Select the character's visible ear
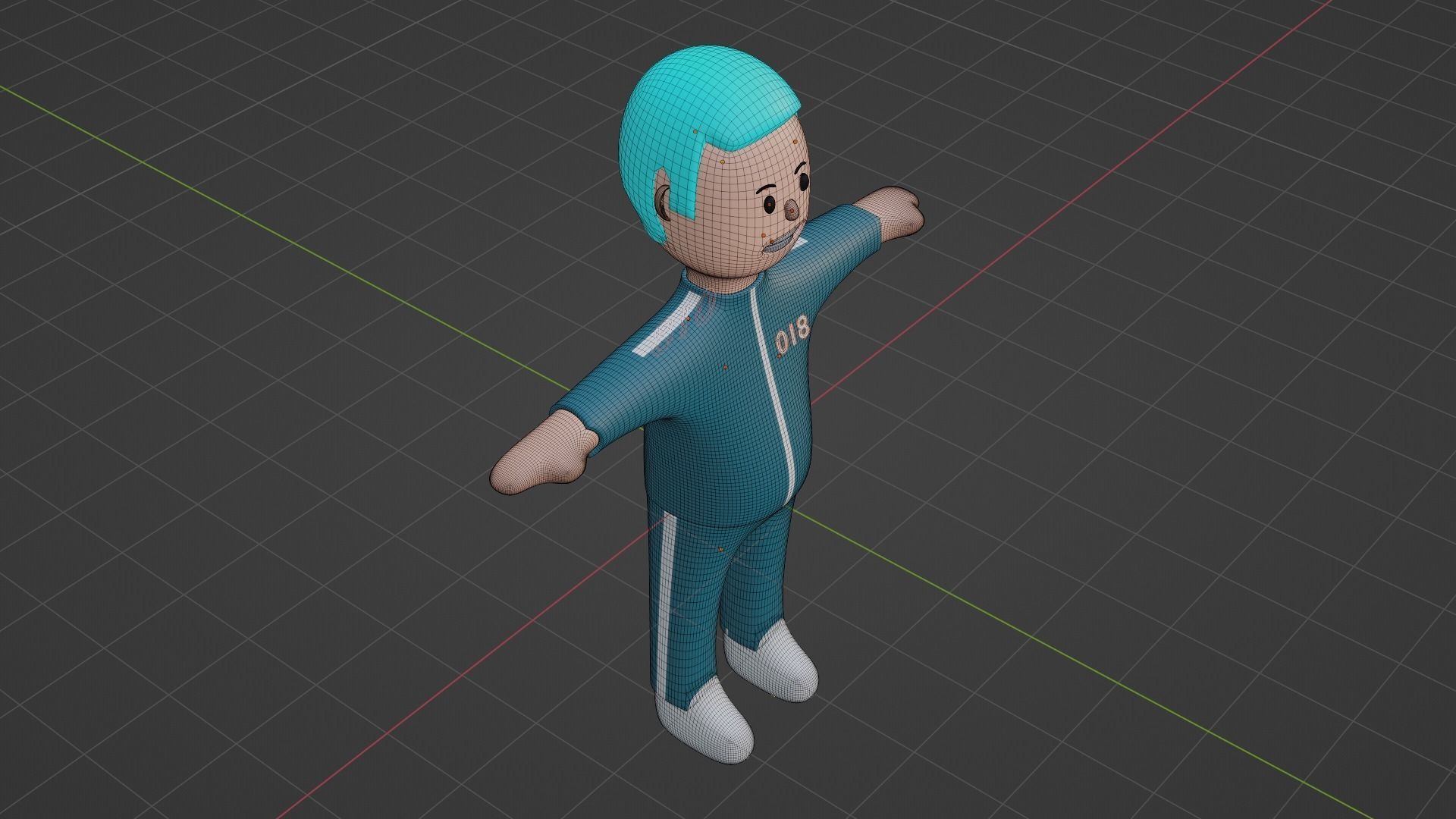Screen dimensions: 1456x819 [664, 205]
